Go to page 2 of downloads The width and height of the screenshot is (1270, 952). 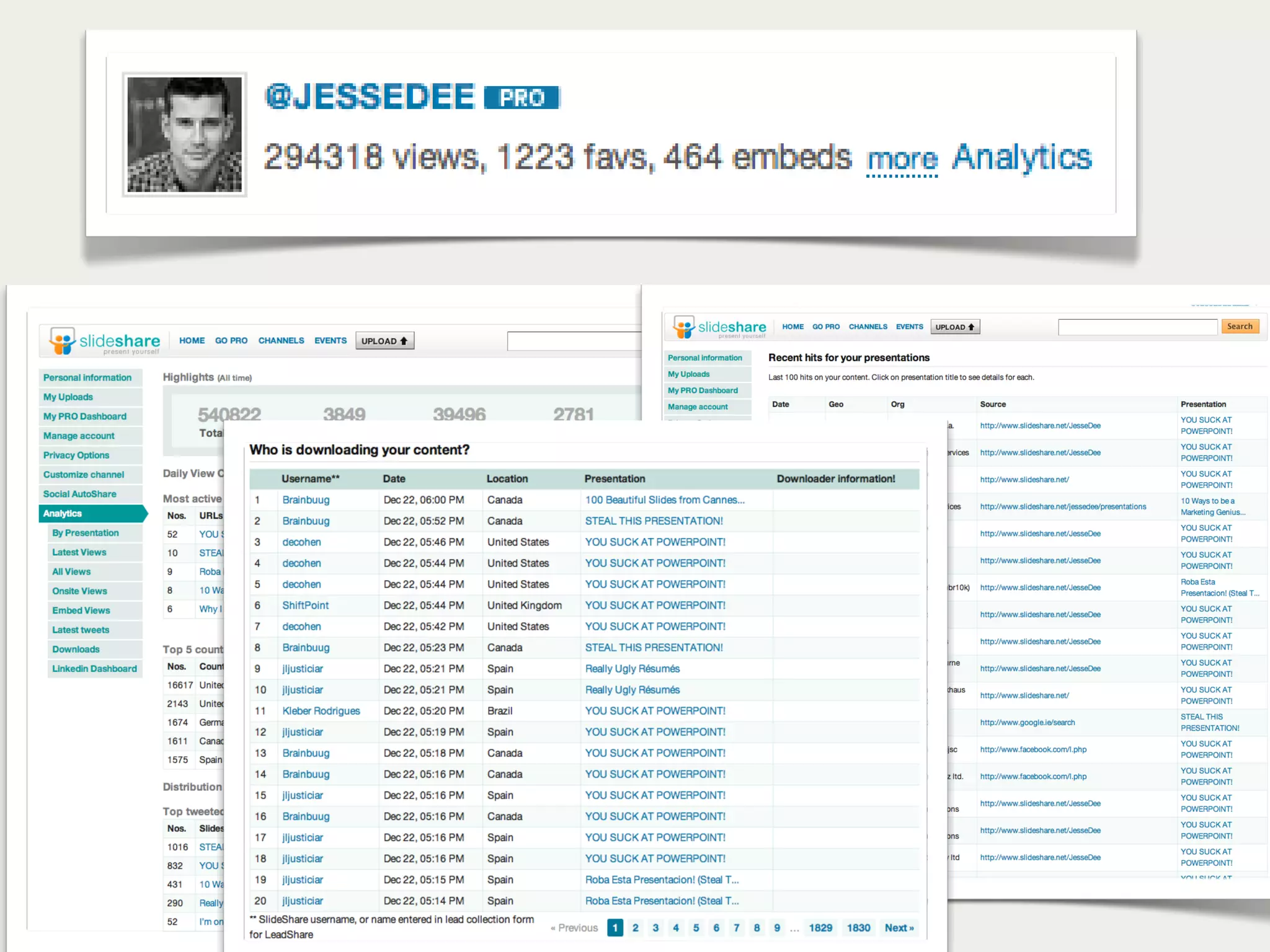pos(635,928)
